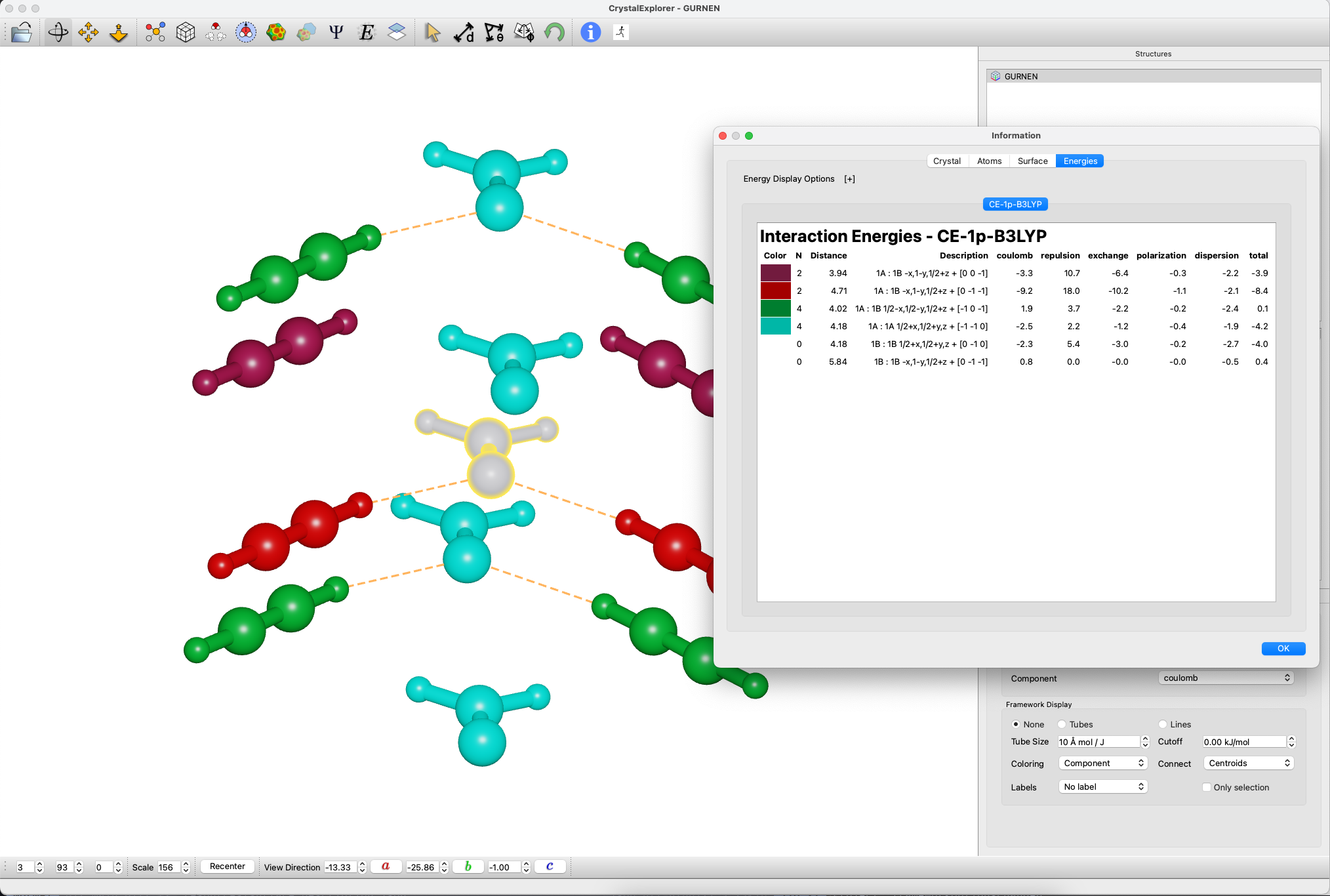1330x896 pixels.
Task: Click the wavefunction Psi icon
Action: 336,32
